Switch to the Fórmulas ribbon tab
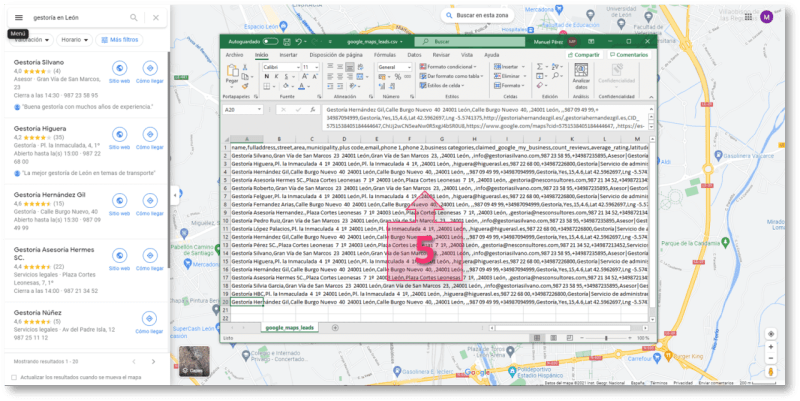This screenshot has width=800, height=401. pyautogui.click(x=385, y=55)
